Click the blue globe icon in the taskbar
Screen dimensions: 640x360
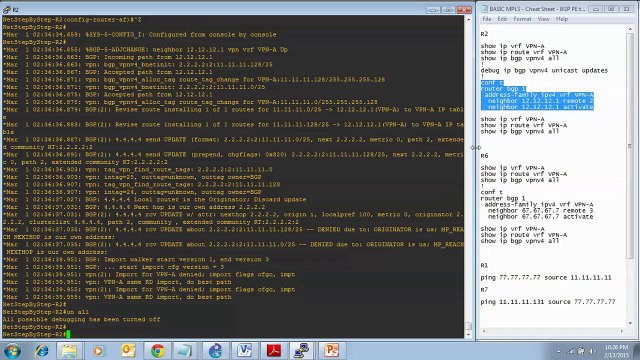[216, 351]
